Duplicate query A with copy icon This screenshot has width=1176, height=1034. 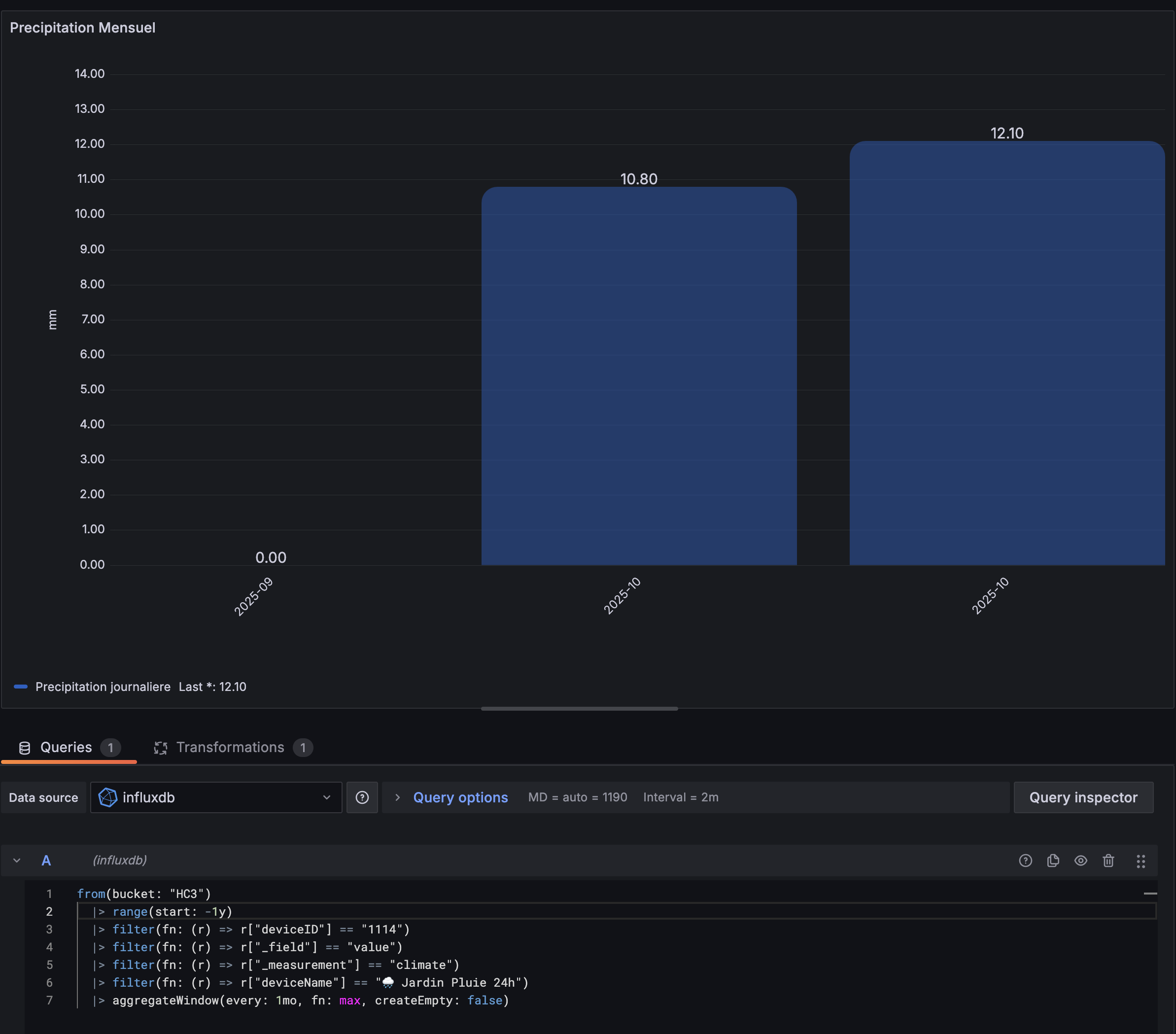click(x=1053, y=860)
